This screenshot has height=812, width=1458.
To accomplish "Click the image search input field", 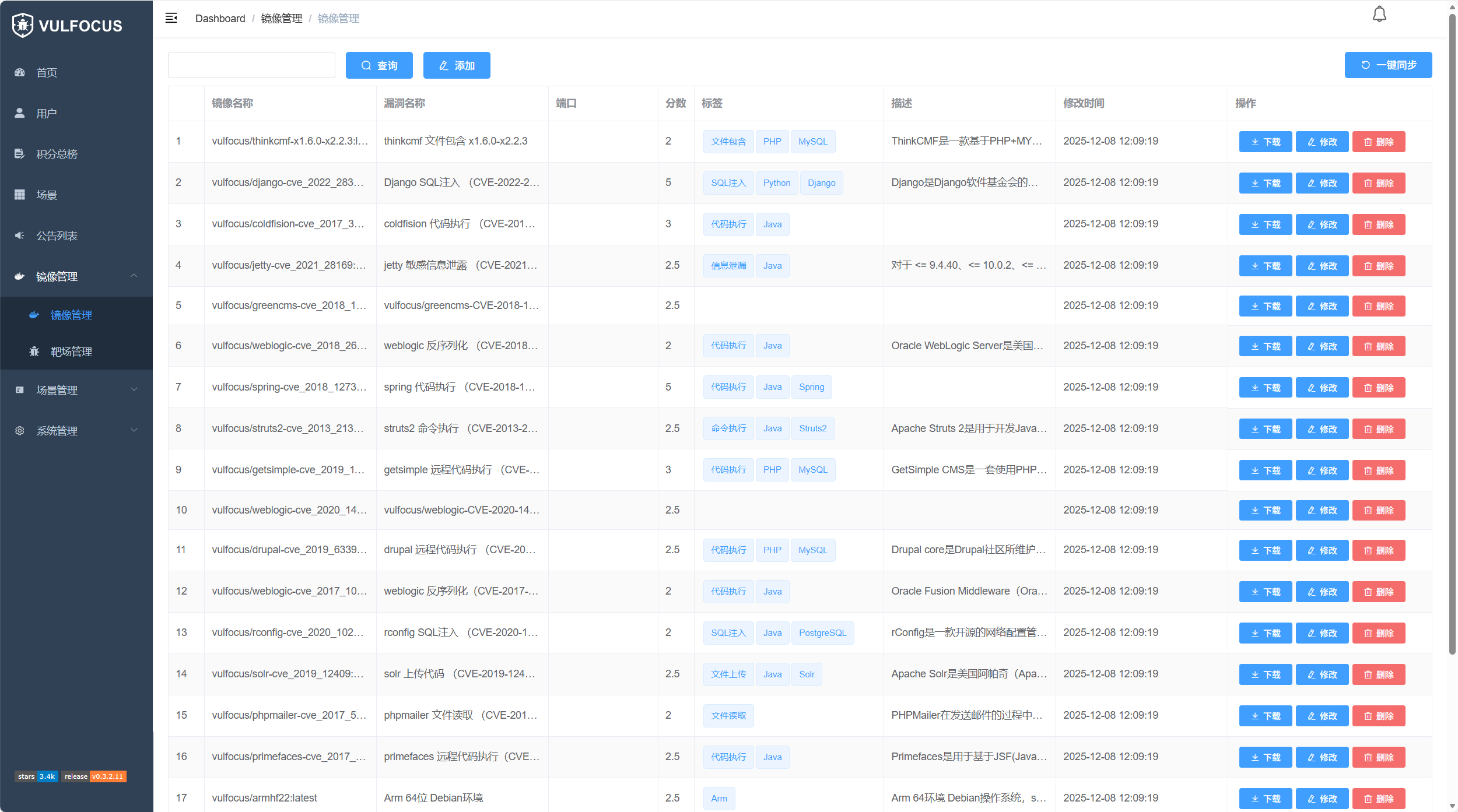I will [251, 65].
